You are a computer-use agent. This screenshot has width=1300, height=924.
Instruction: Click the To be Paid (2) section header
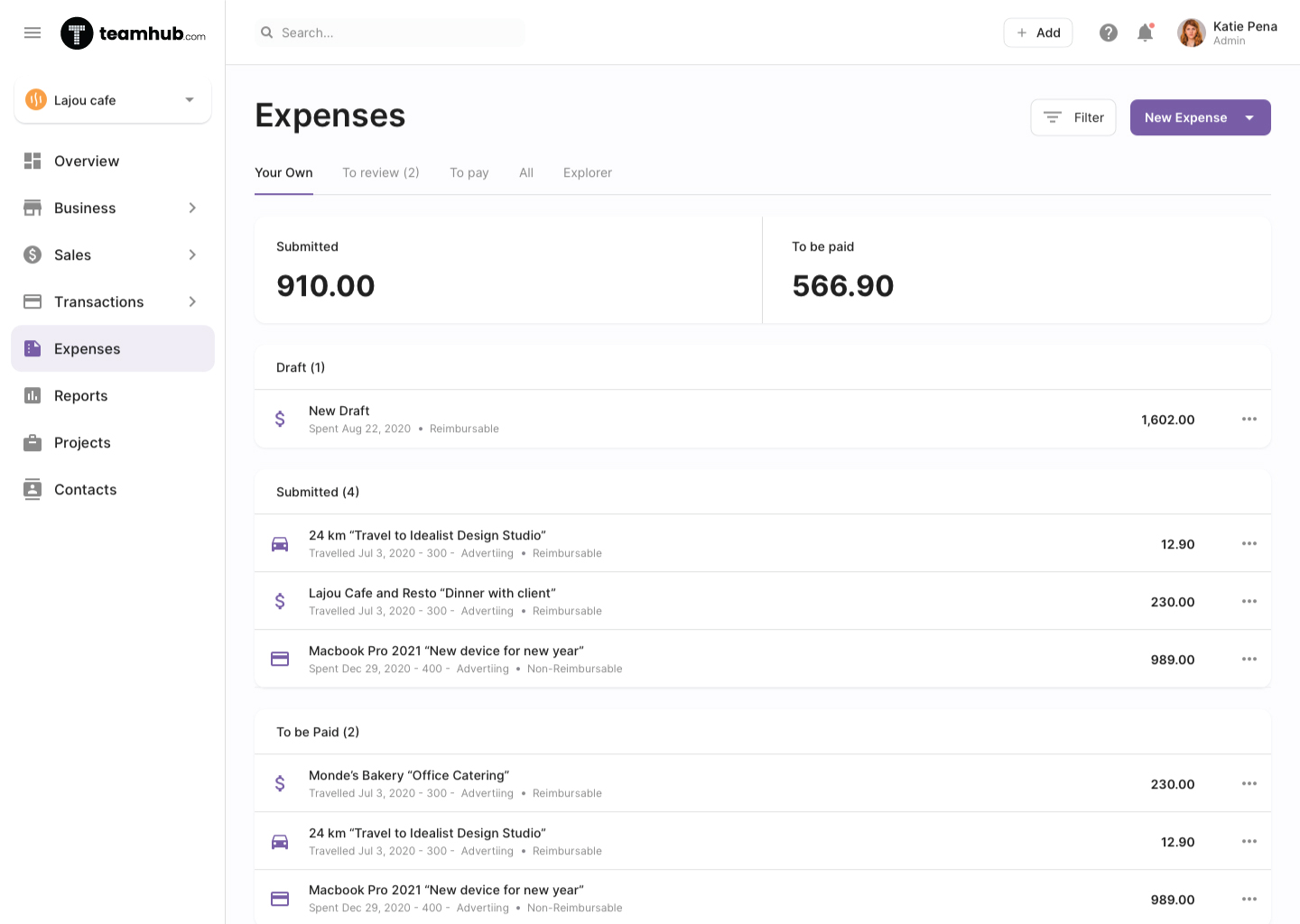point(318,732)
